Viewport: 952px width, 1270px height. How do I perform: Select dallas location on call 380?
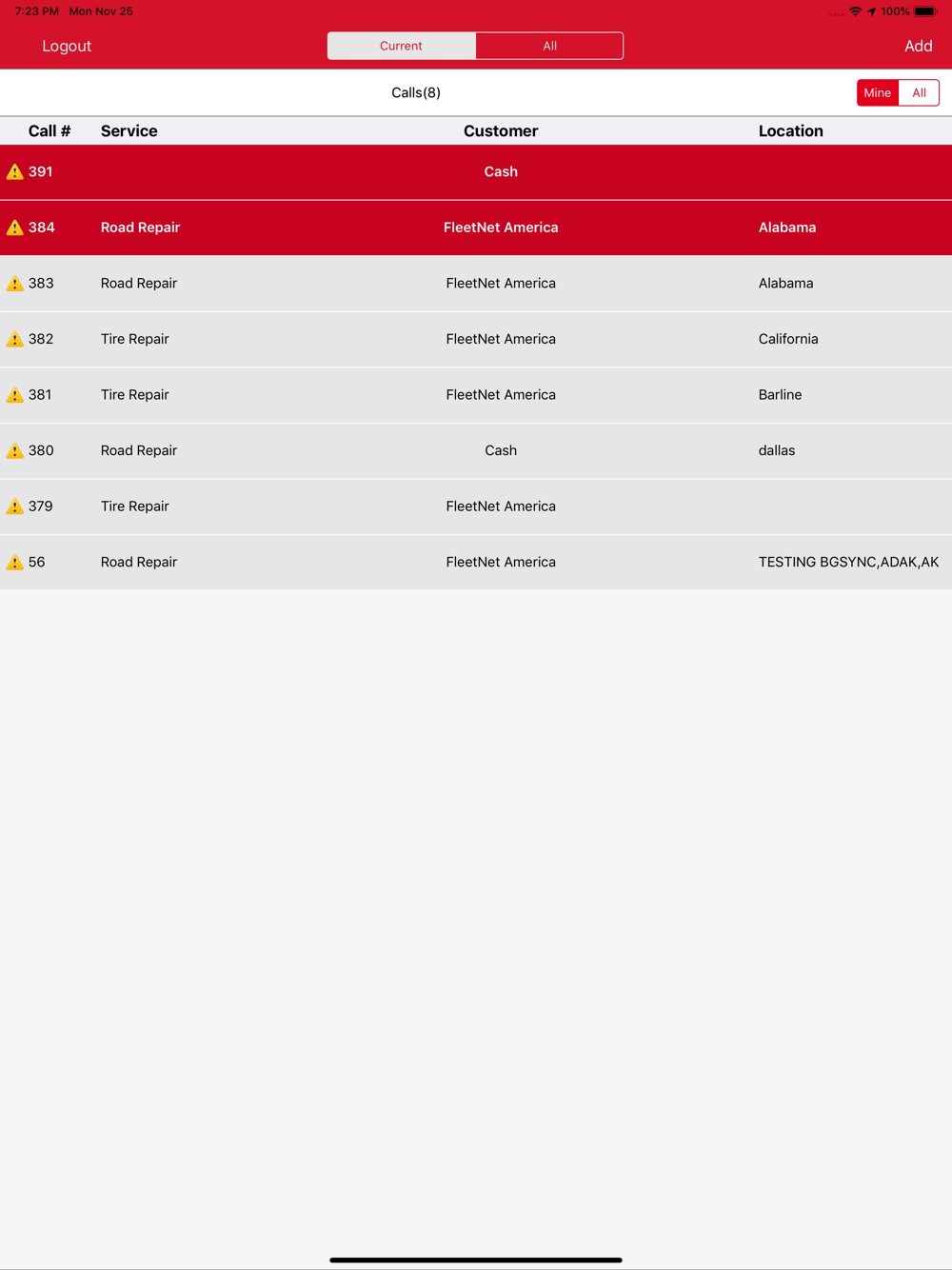tap(777, 450)
